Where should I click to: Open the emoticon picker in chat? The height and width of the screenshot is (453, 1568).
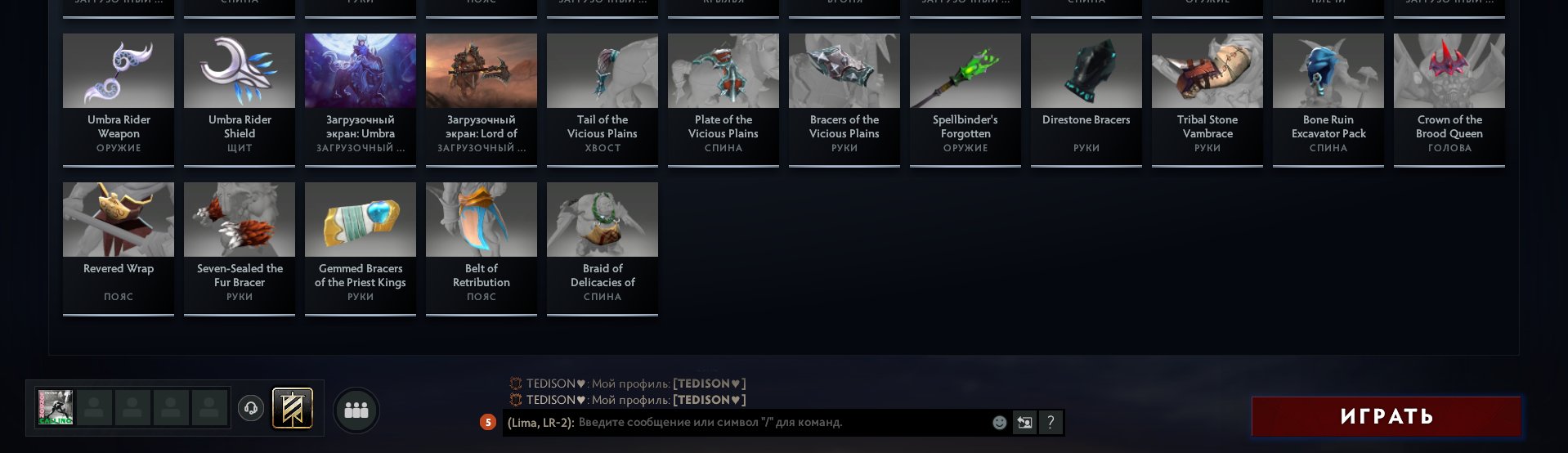coord(999,423)
